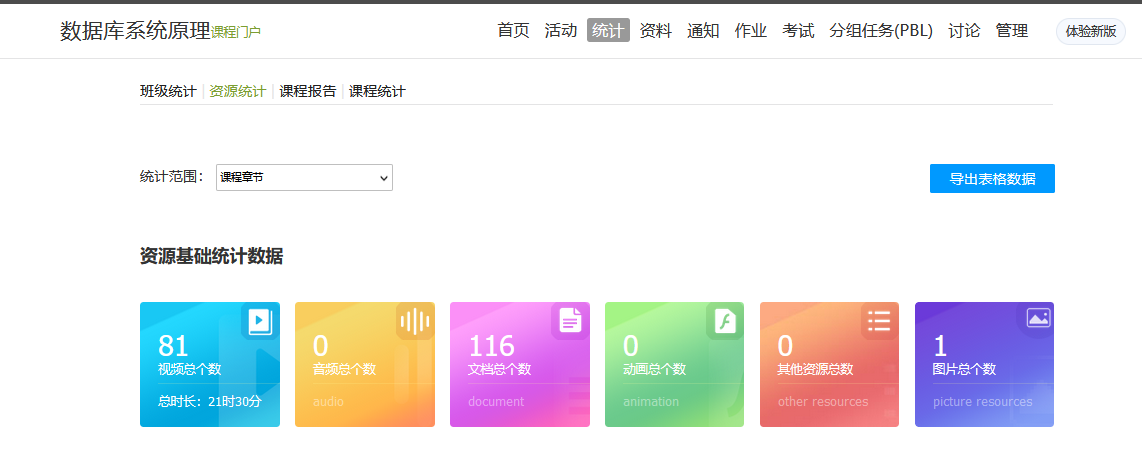1142x462 pixels.
Task: Go to 分组任务(PBL) page
Action: 880,31
